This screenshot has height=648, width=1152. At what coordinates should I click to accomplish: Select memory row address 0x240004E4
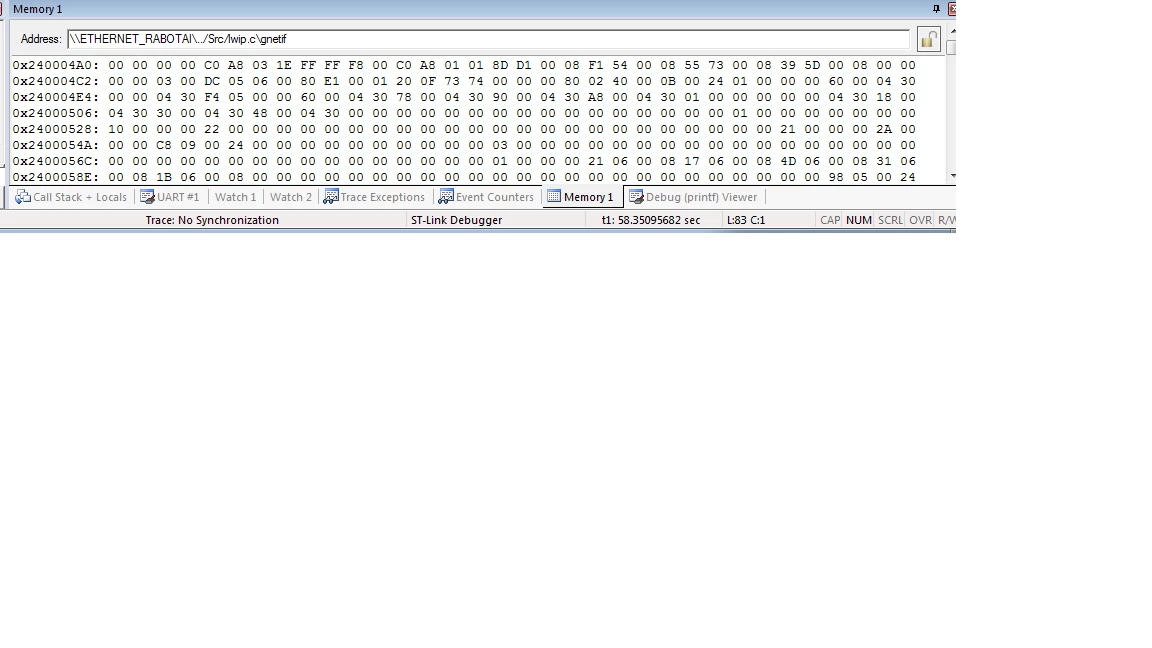pos(56,97)
